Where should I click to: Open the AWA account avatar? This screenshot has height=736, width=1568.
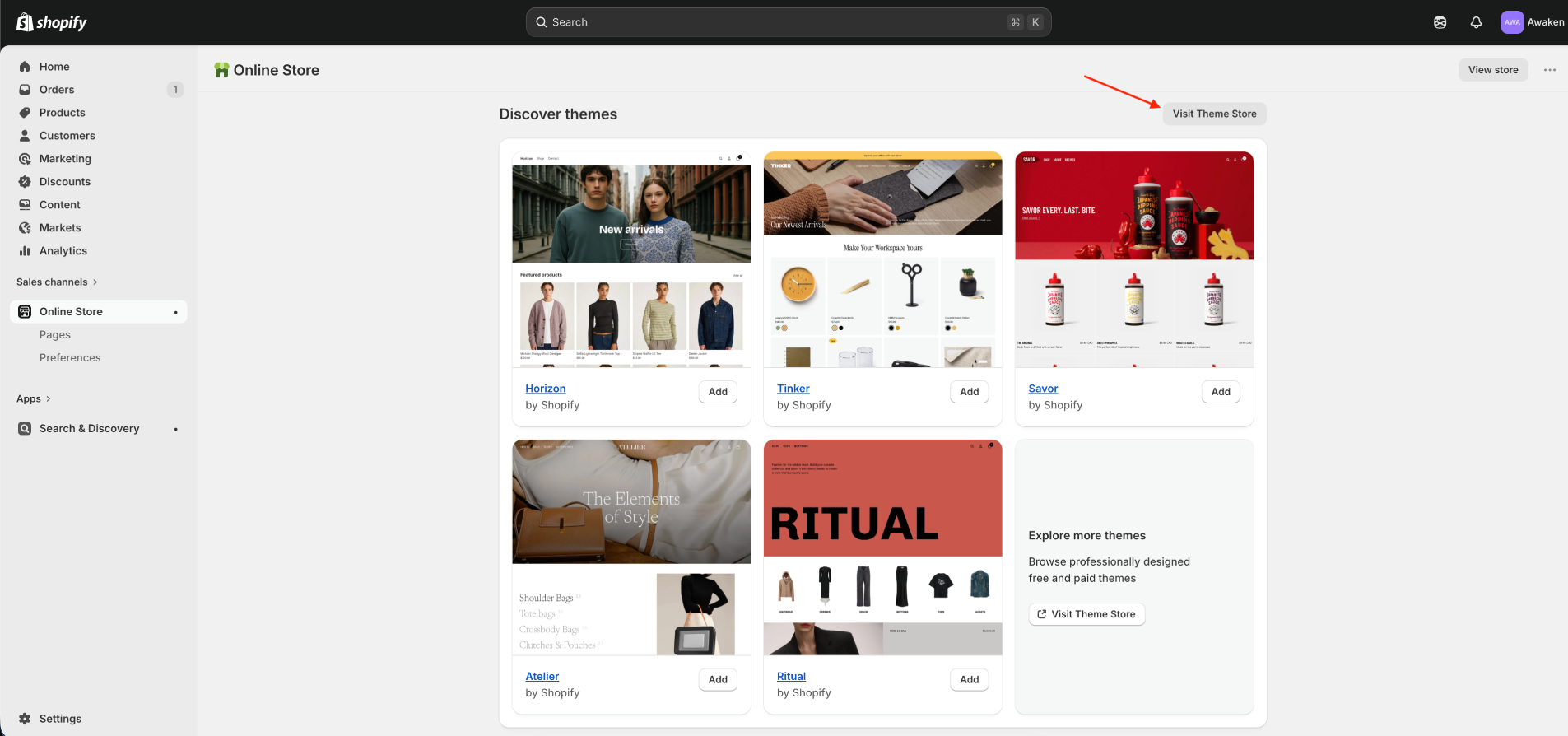1512,22
